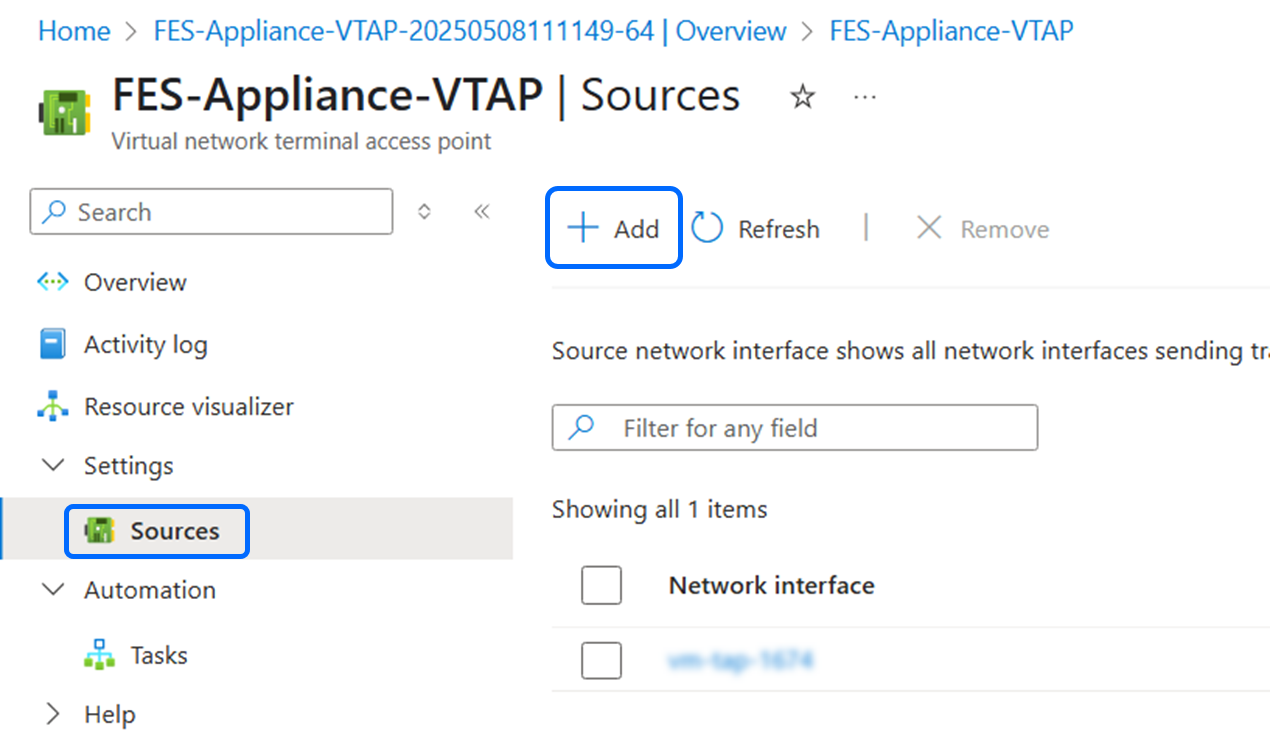Open Resource visualizer

click(189, 407)
